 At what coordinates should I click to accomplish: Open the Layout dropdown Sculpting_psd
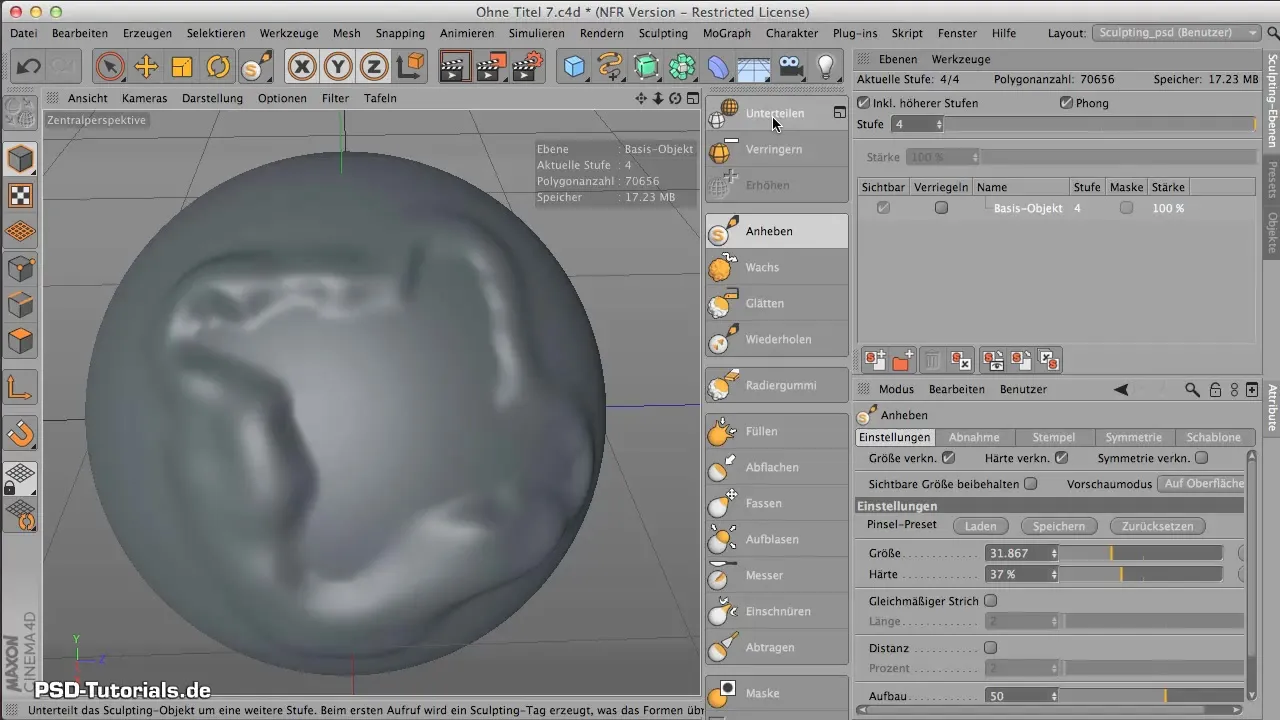point(1176,33)
